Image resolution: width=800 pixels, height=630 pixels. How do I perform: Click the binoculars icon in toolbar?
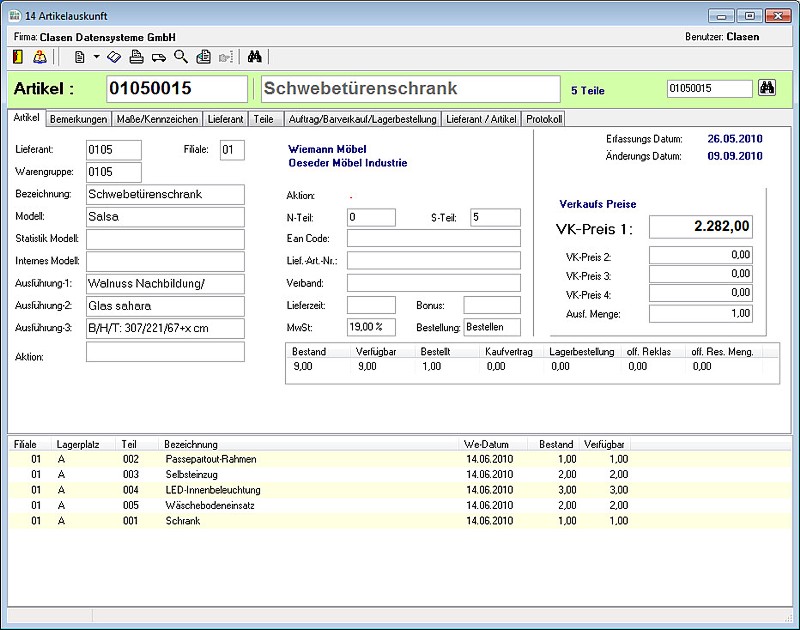point(254,57)
